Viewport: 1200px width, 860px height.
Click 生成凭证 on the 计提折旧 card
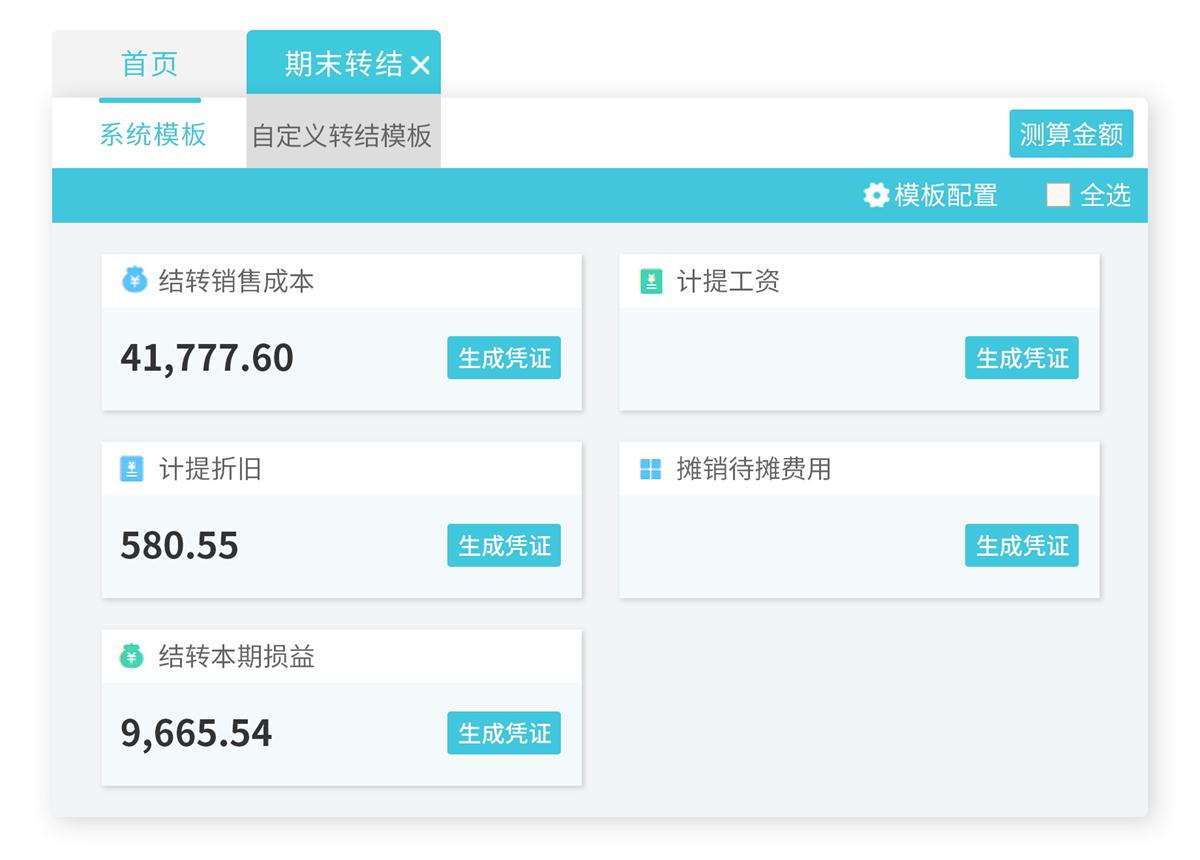click(x=504, y=546)
